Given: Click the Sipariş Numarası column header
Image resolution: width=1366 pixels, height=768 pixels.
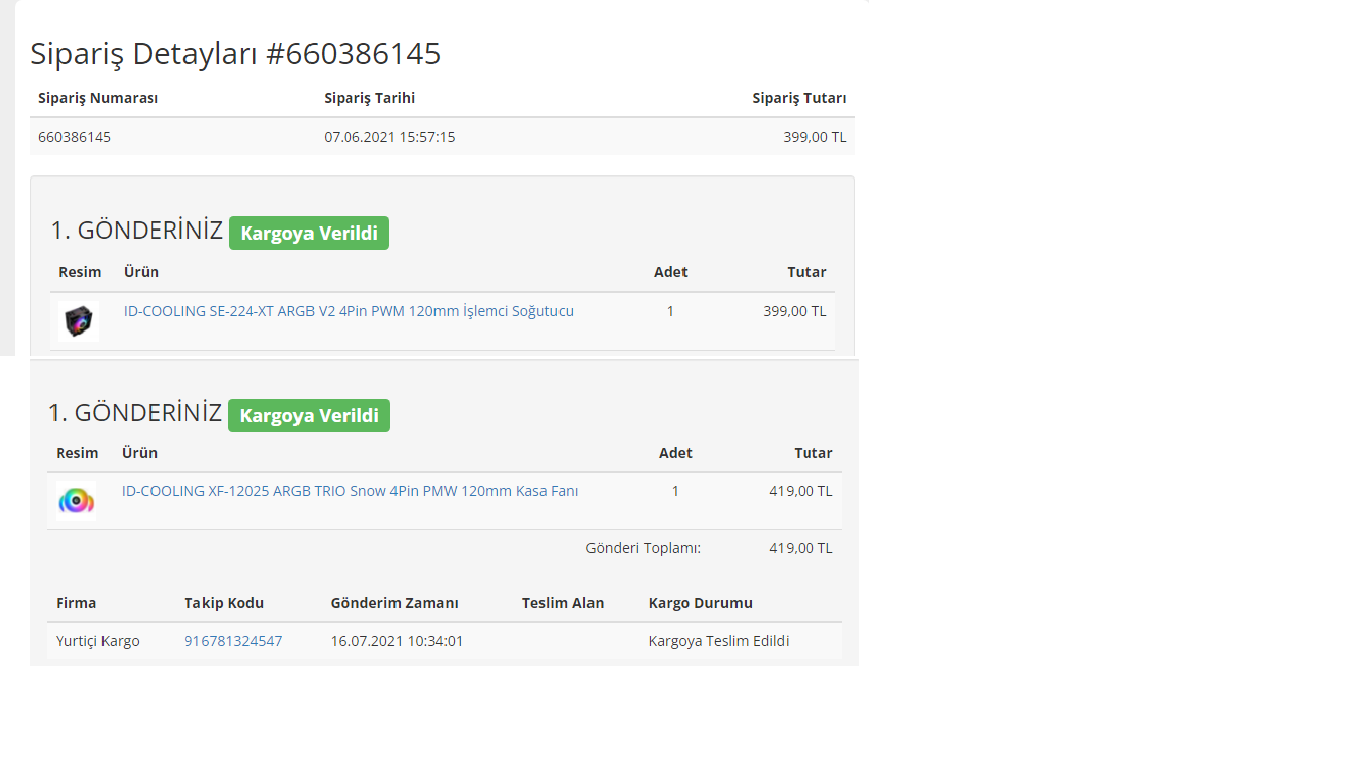Looking at the screenshot, I should [x=98, y=98].
